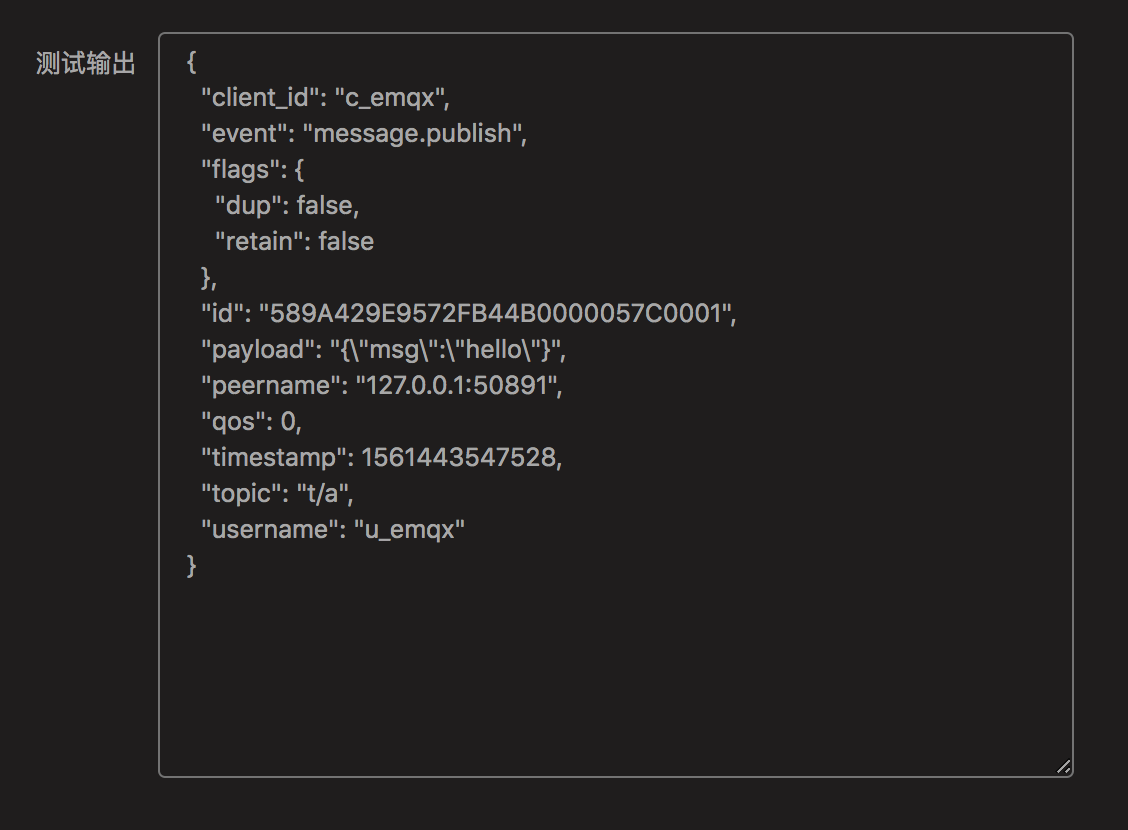1128x830 pixels.
Task: Click the "u_emqx" username value
Action: pyautogui.click(x=409, y=530)
